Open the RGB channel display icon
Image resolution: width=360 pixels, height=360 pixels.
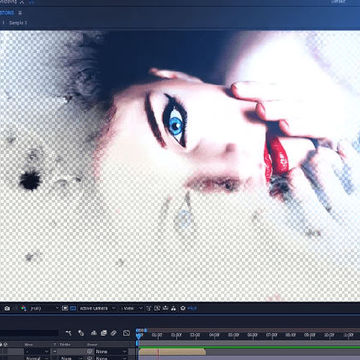tap(23, 308)
